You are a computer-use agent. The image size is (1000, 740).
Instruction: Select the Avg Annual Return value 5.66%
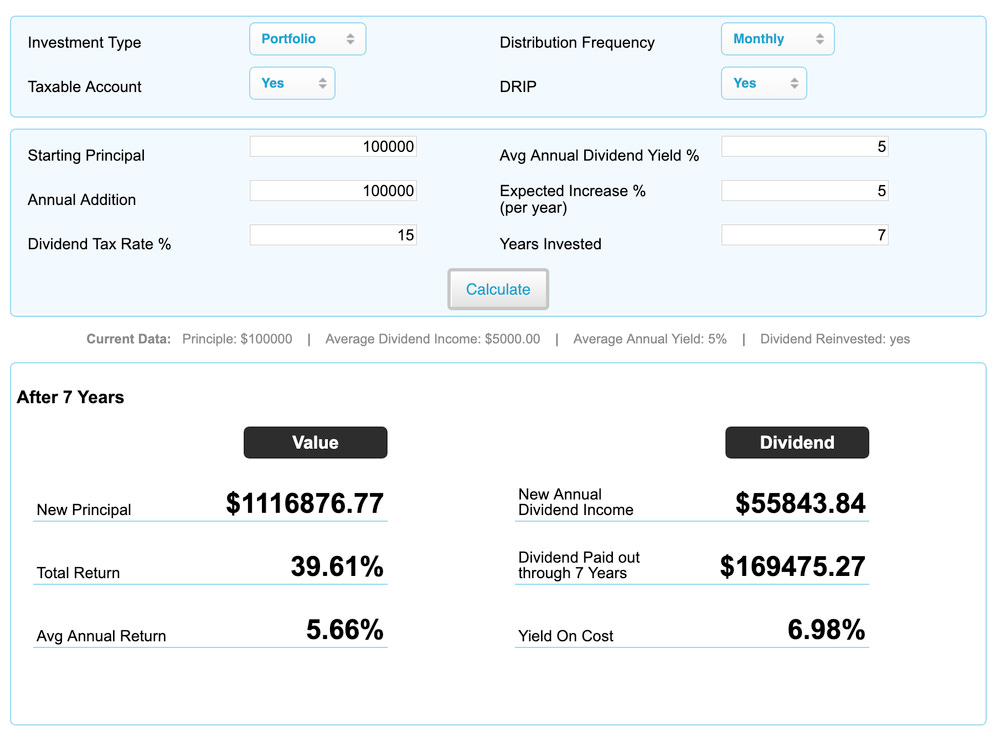click(x=344, y=630)
